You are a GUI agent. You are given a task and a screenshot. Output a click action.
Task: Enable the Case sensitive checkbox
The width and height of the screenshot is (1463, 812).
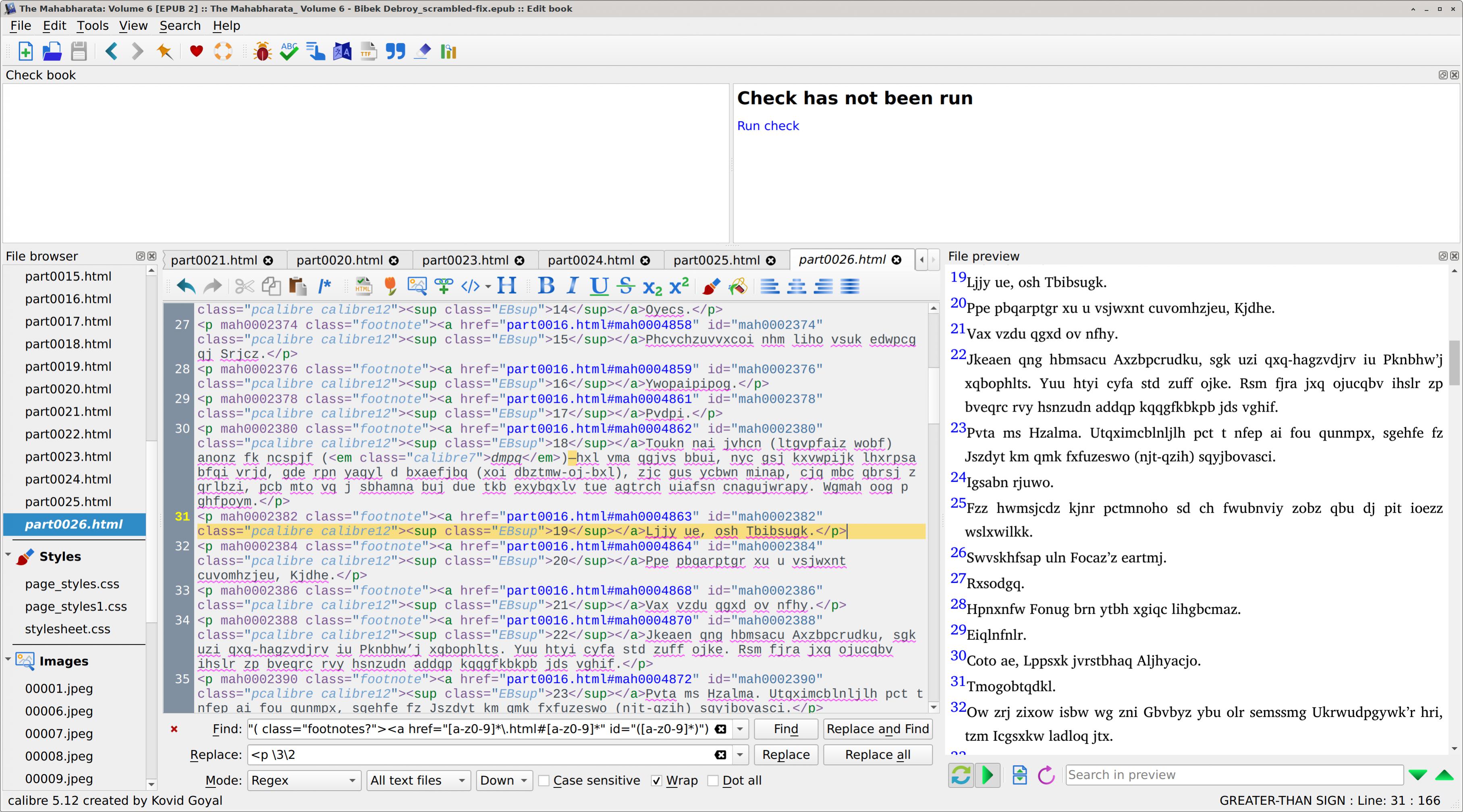tap(544, 781)
